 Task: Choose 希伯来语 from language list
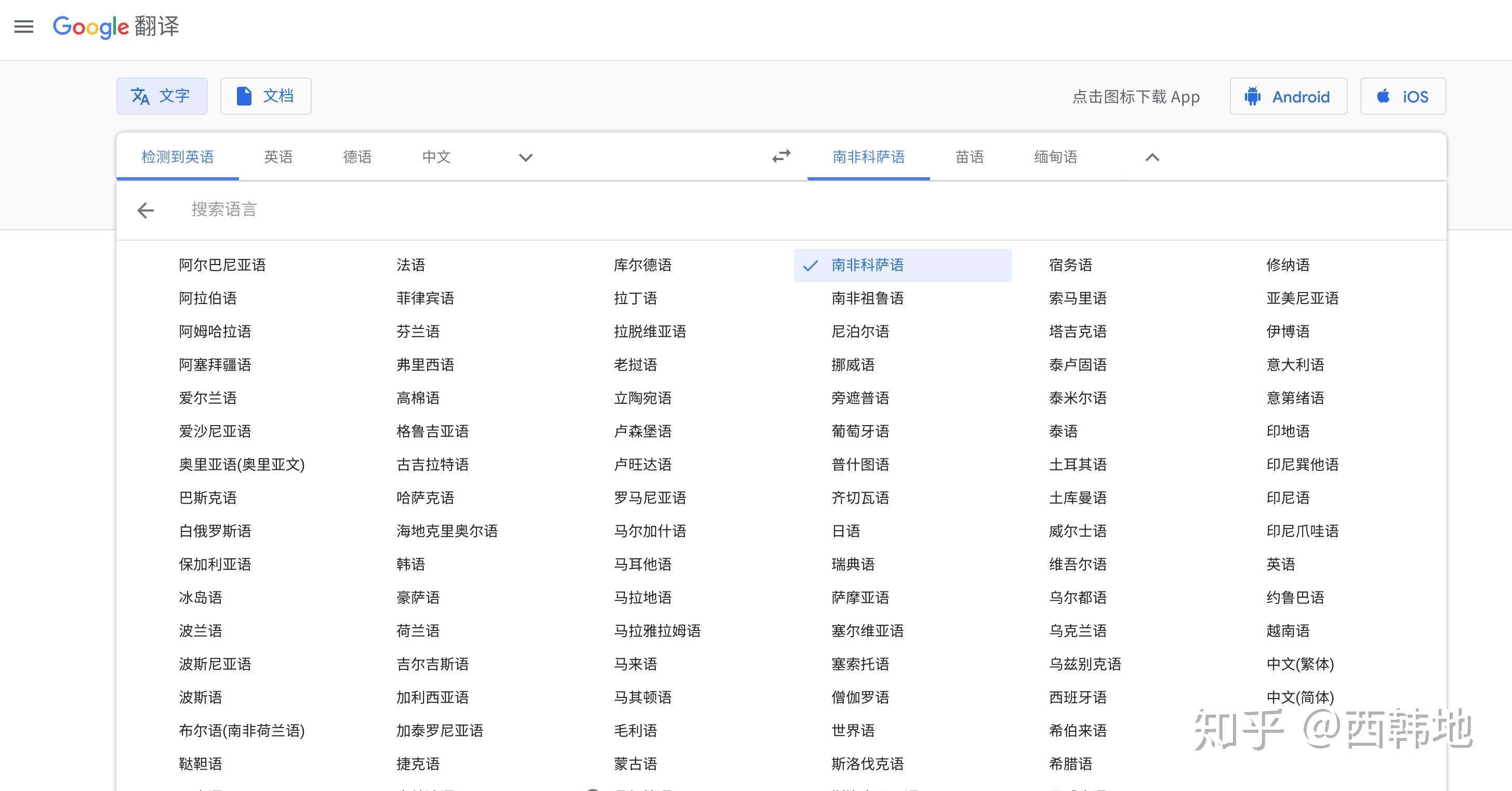pos(1078,731)
